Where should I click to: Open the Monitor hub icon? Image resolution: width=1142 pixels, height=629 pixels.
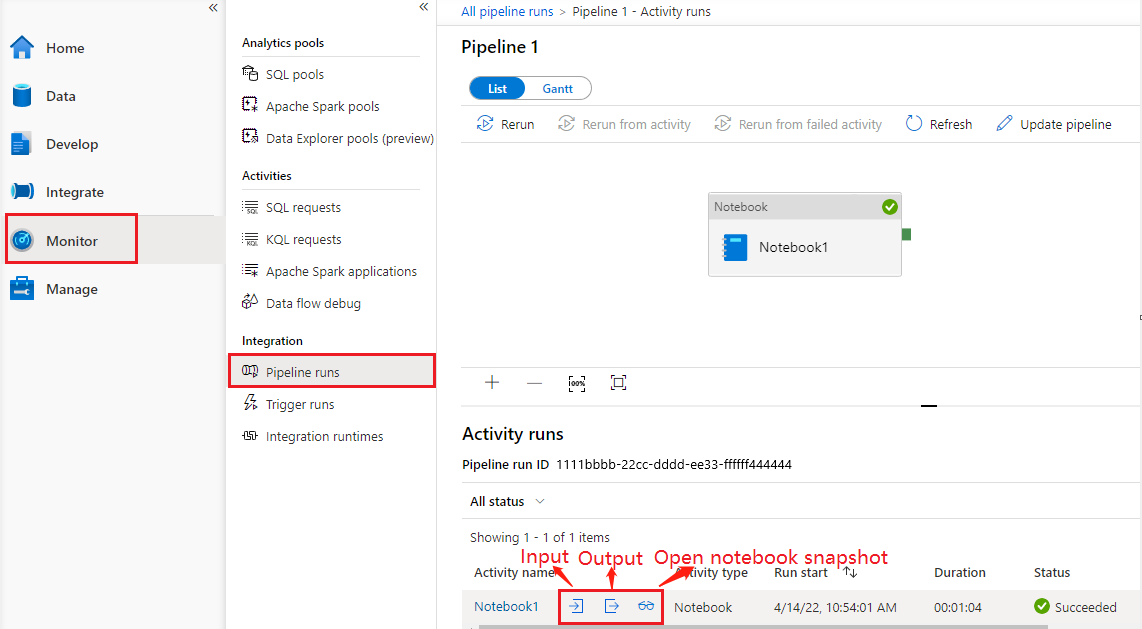(22, 239)
